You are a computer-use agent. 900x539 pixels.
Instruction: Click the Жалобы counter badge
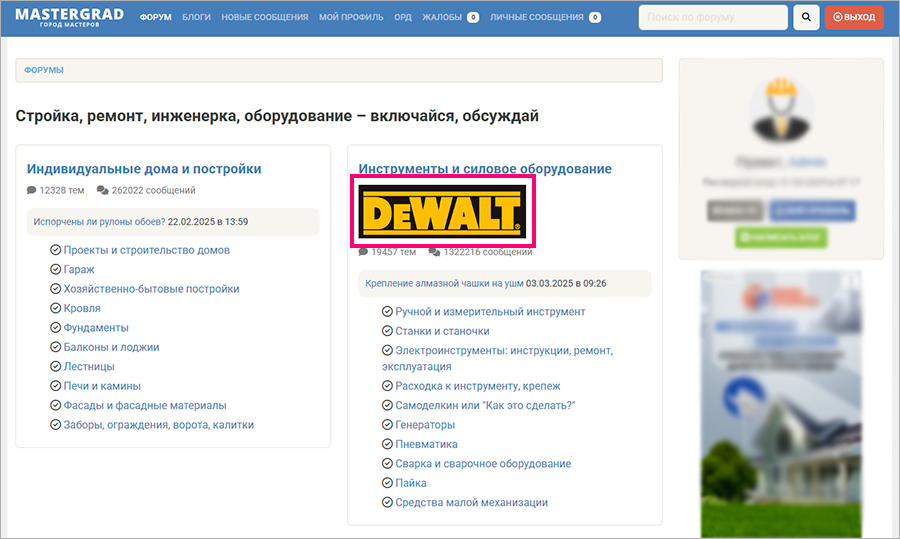click(x=473, y=17)
